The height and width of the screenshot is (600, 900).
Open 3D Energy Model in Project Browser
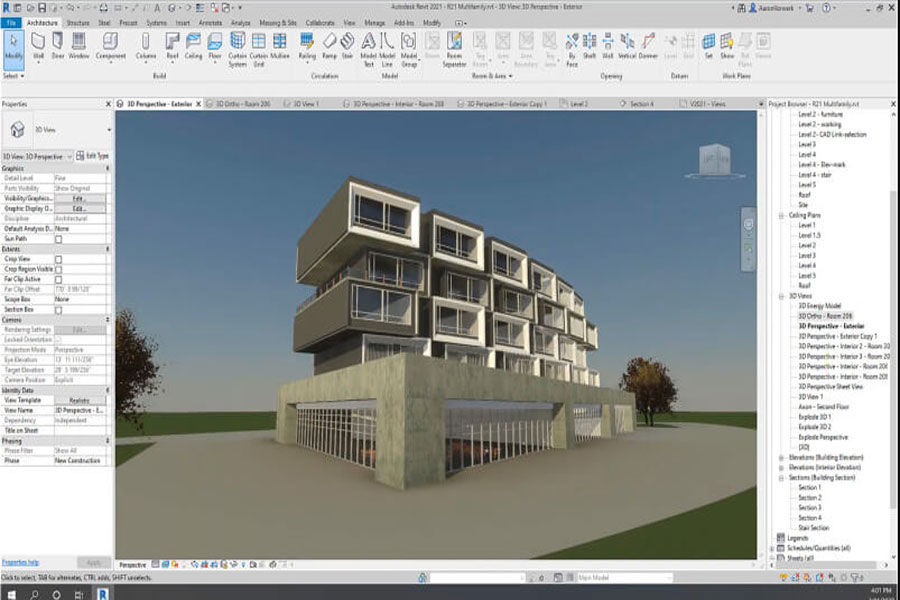(x=820, y=306)
